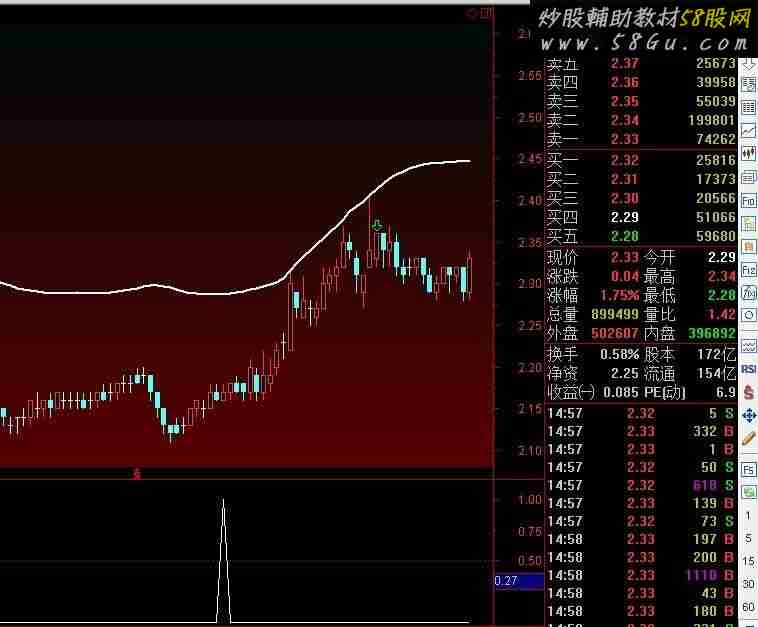Click the 今开 value 2.29

722,257
